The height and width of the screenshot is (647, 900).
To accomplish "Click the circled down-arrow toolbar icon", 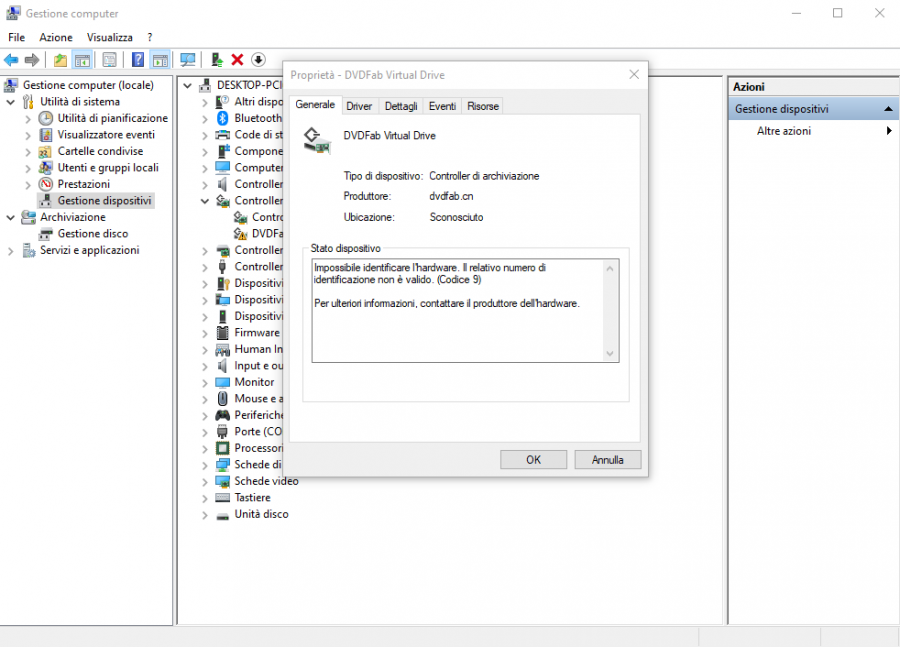I will (258, 60).
